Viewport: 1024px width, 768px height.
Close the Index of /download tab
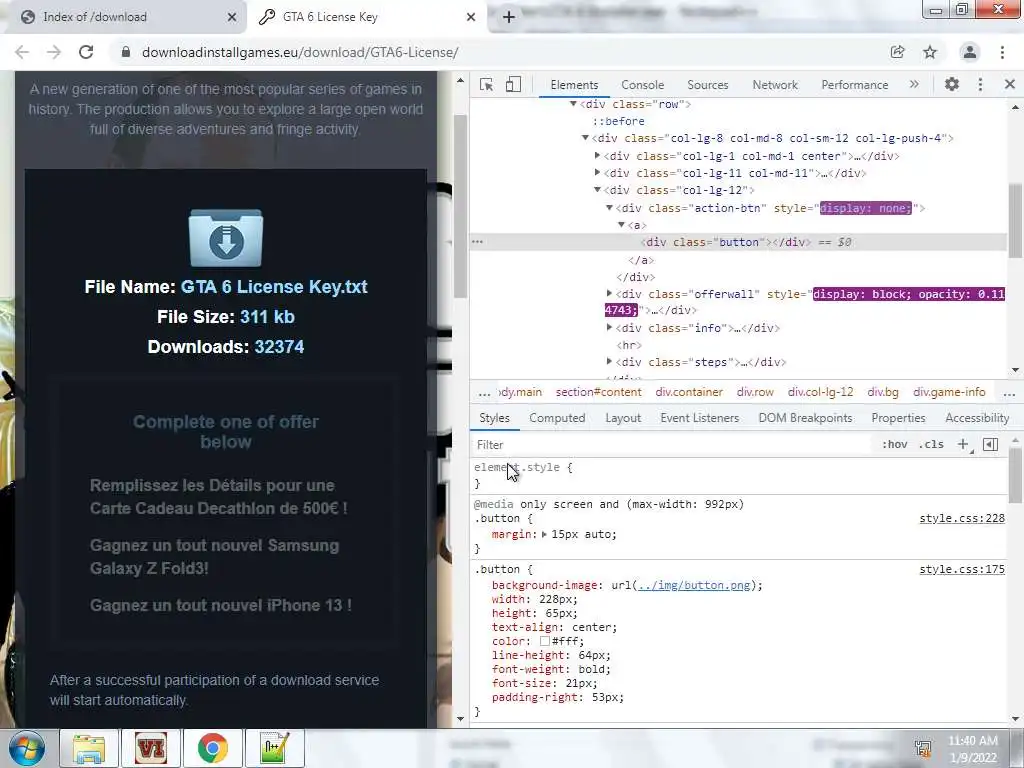pyautogui.click(x=232, y=17)
